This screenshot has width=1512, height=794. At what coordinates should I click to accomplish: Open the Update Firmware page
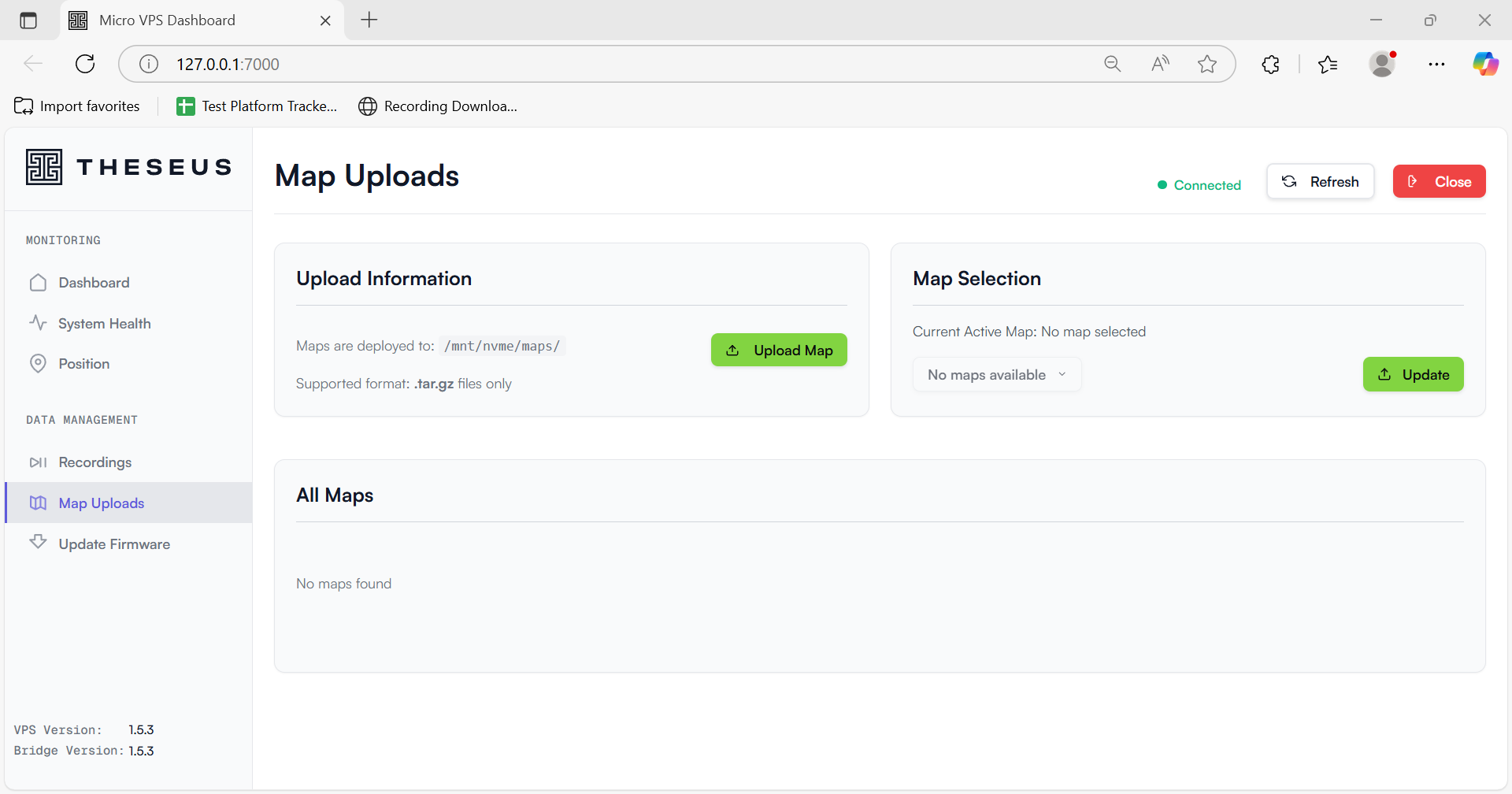(113, 544)
